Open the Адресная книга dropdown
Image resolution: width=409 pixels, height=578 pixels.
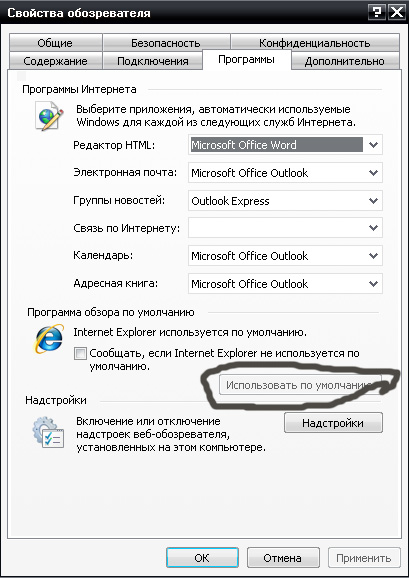coord(373,284)
